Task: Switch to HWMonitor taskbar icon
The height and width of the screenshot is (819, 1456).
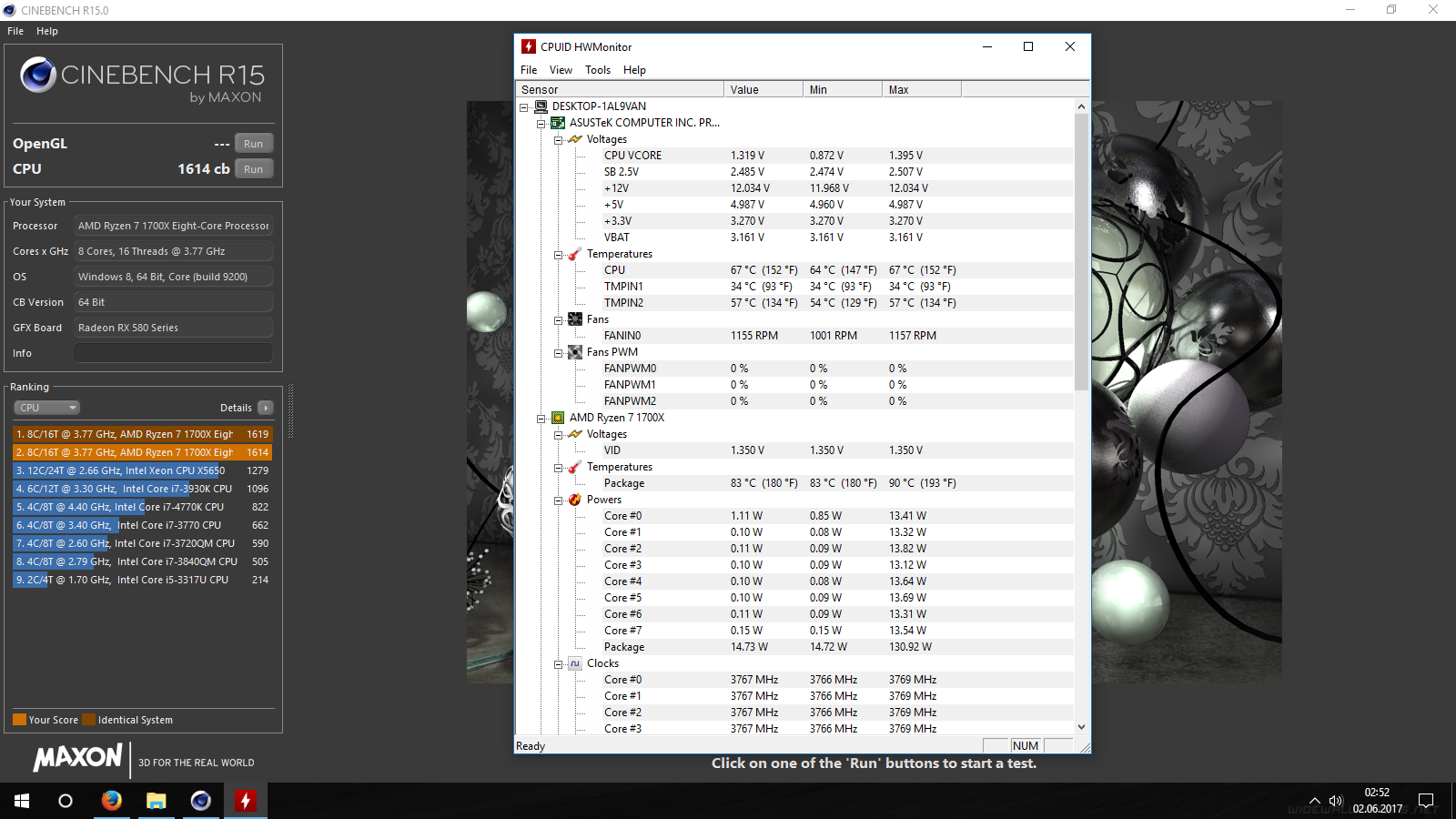Action: coord(245,801)
